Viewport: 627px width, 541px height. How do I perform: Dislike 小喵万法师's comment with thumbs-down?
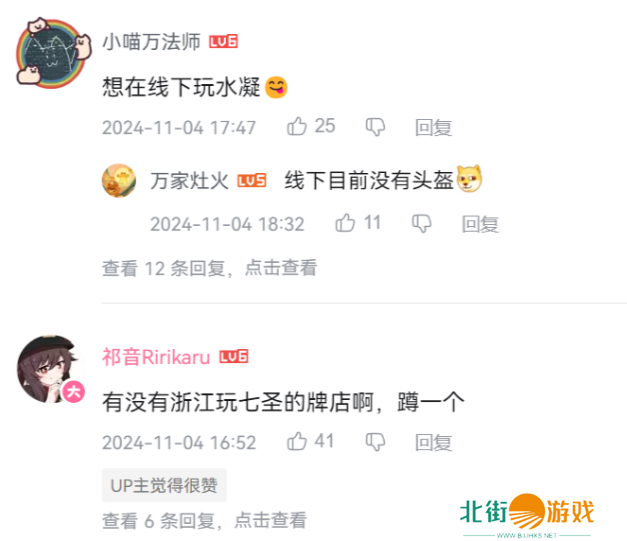375,127
